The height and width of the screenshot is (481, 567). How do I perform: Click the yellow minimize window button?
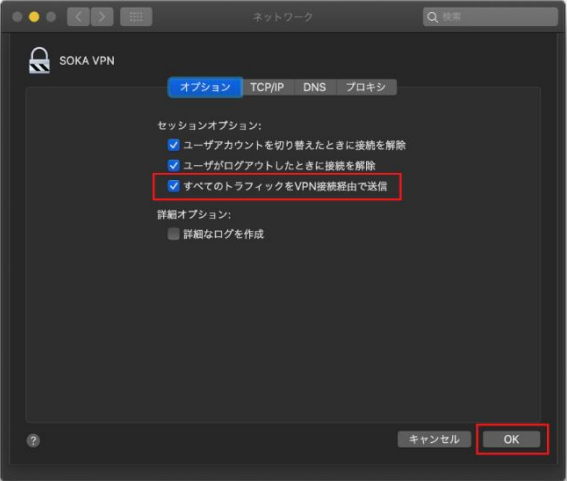(34, 17)
